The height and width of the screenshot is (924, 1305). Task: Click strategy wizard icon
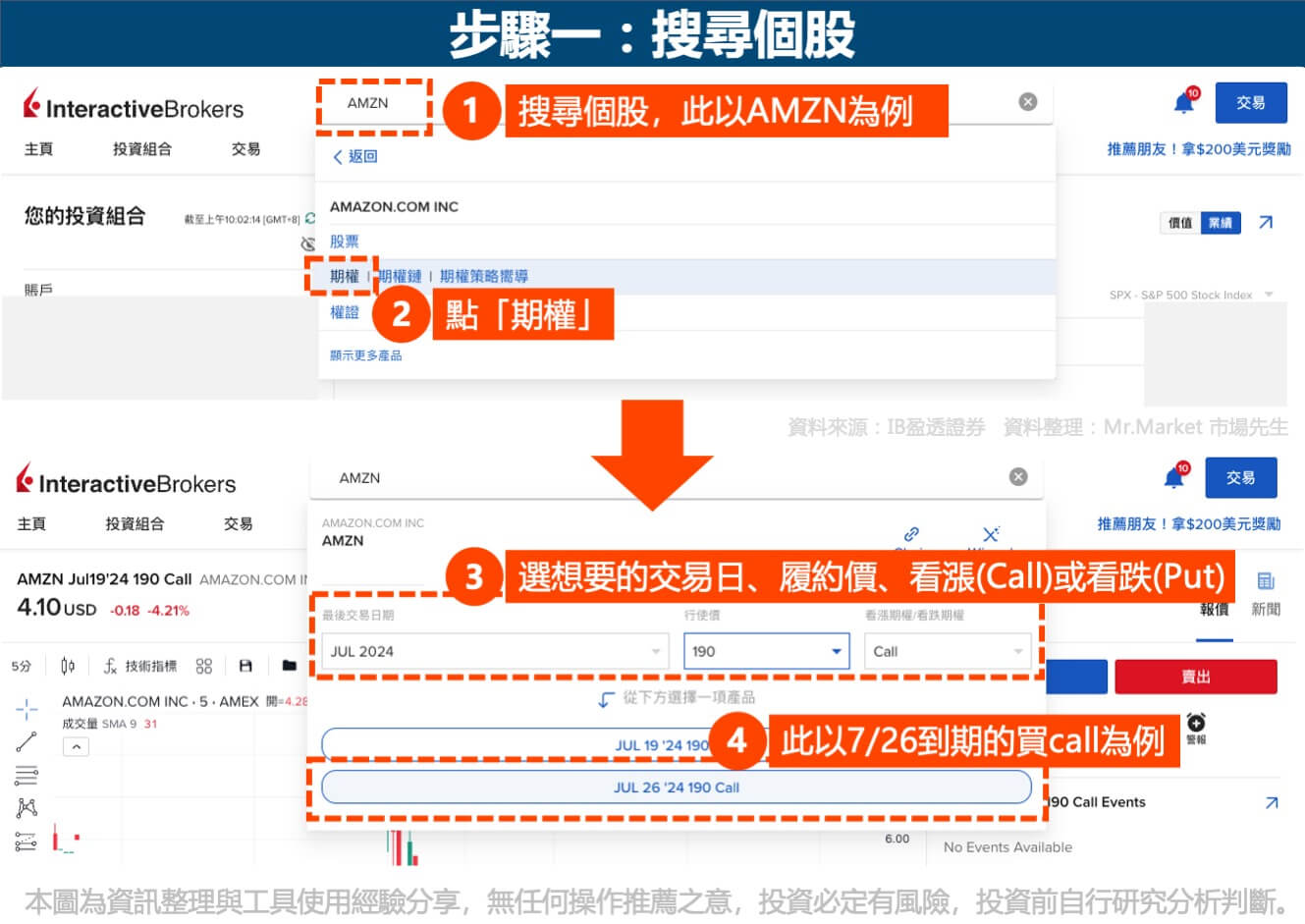[991, 534]
